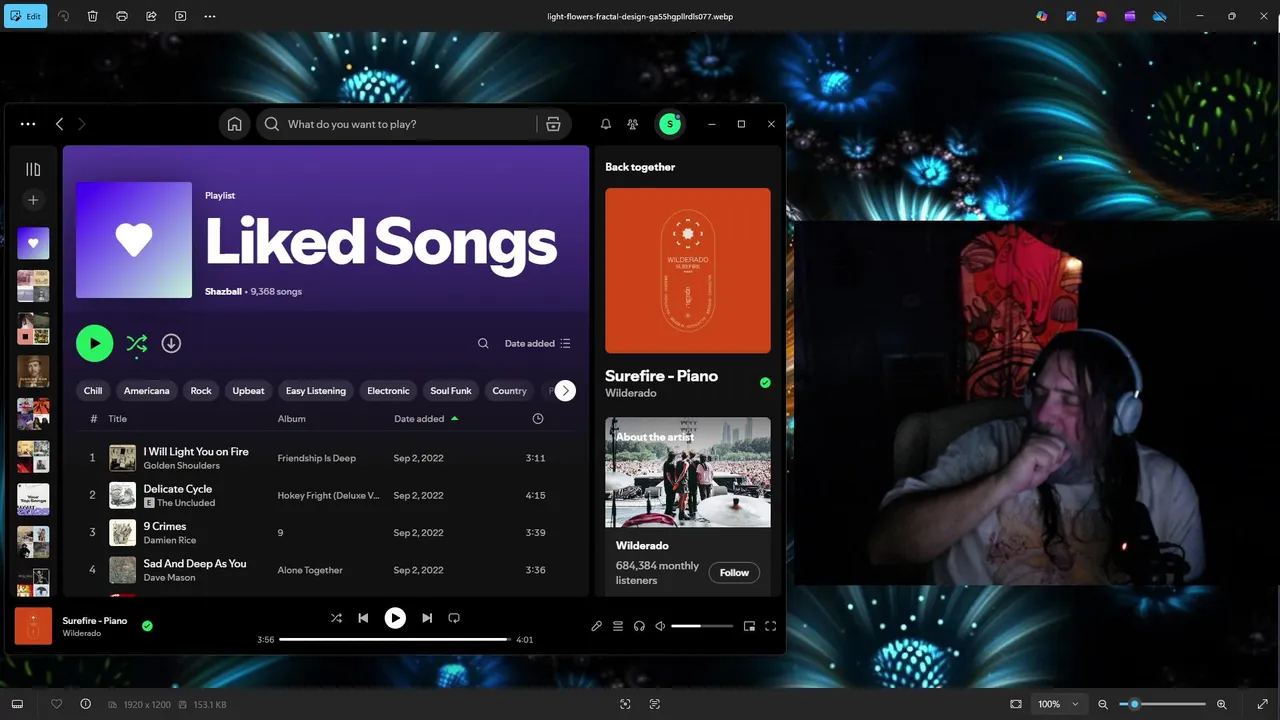Click 'What do you want to play?' search box
1280x720 pixels.
point(398,124)
